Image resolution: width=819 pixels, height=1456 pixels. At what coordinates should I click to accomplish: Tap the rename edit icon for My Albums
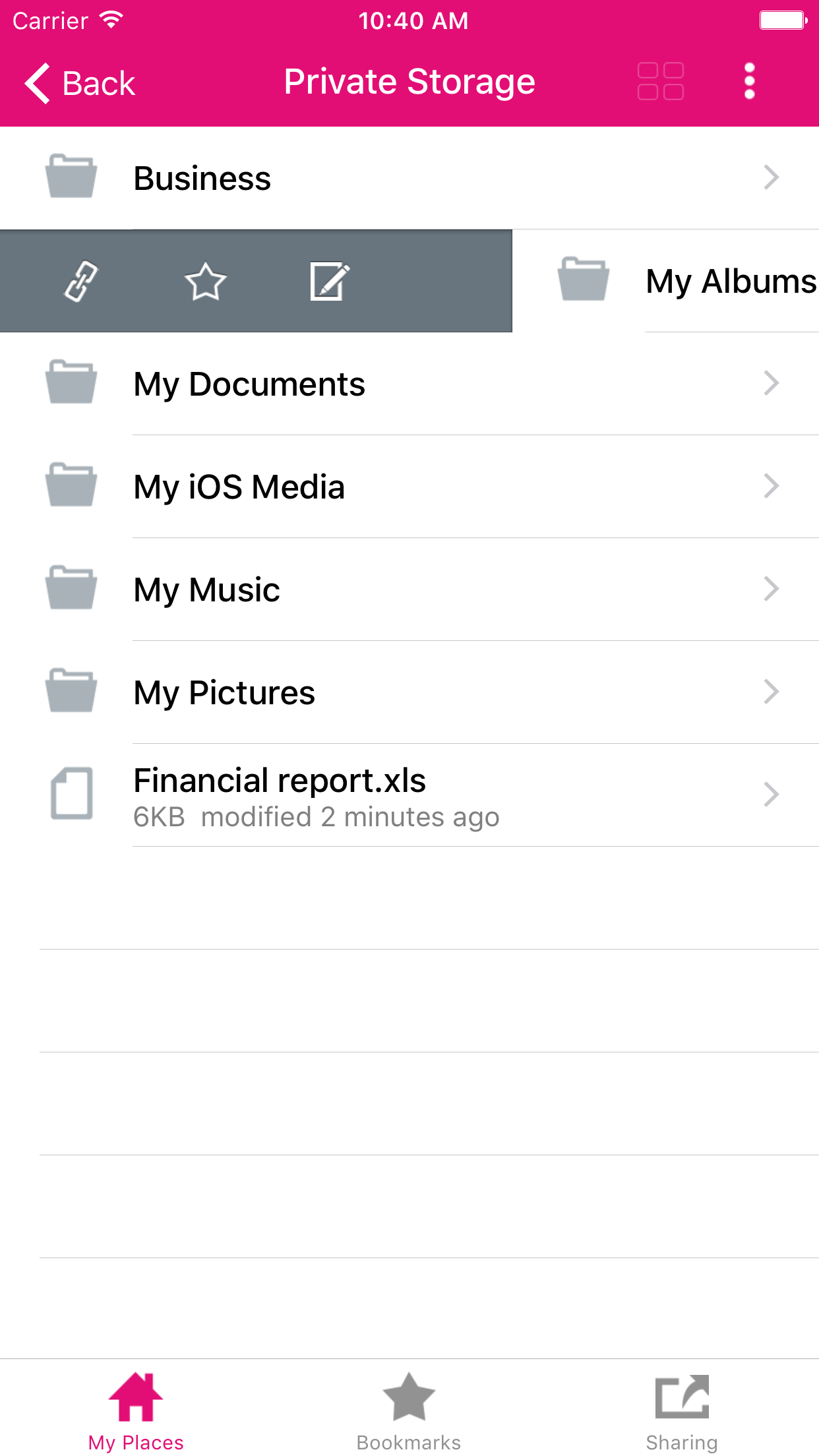[329, 282]
